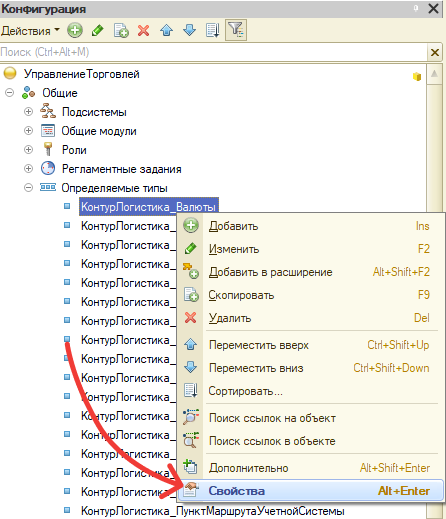Screen dimensions: 446x519
Task: Click the Конфигурация panel title
Action: coord(43,9)
